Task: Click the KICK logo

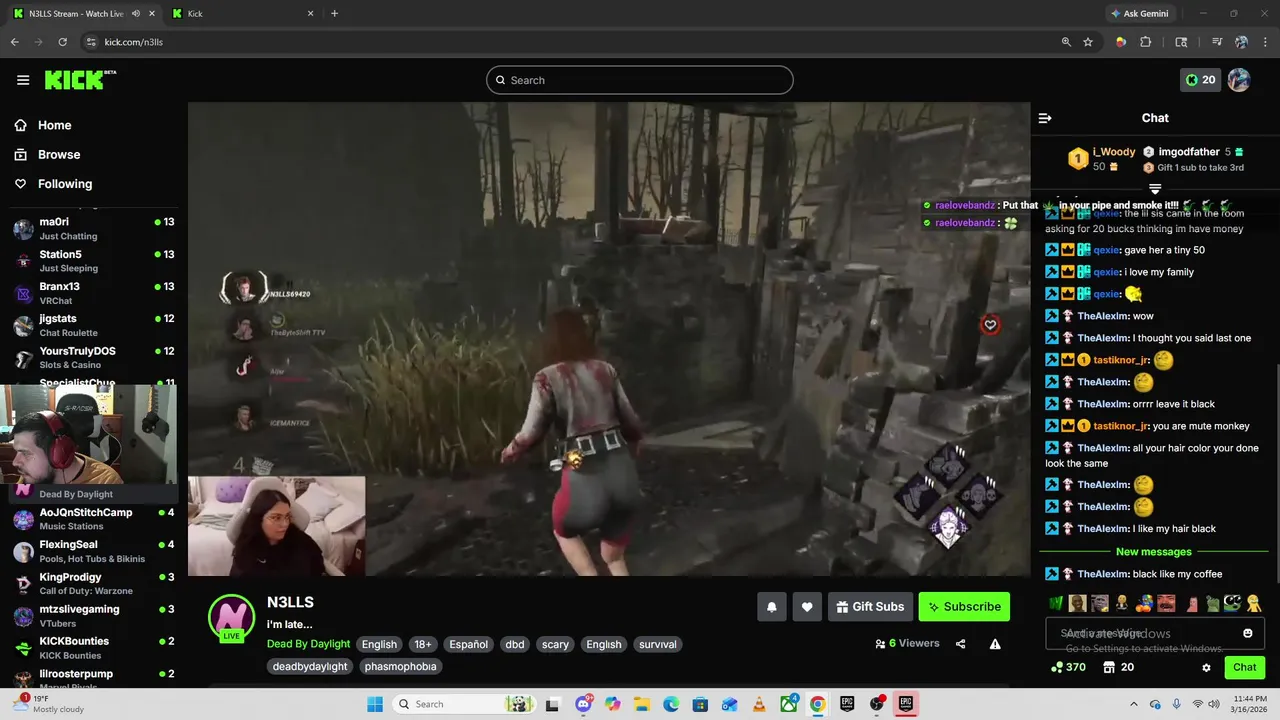Action: (80, 80)
